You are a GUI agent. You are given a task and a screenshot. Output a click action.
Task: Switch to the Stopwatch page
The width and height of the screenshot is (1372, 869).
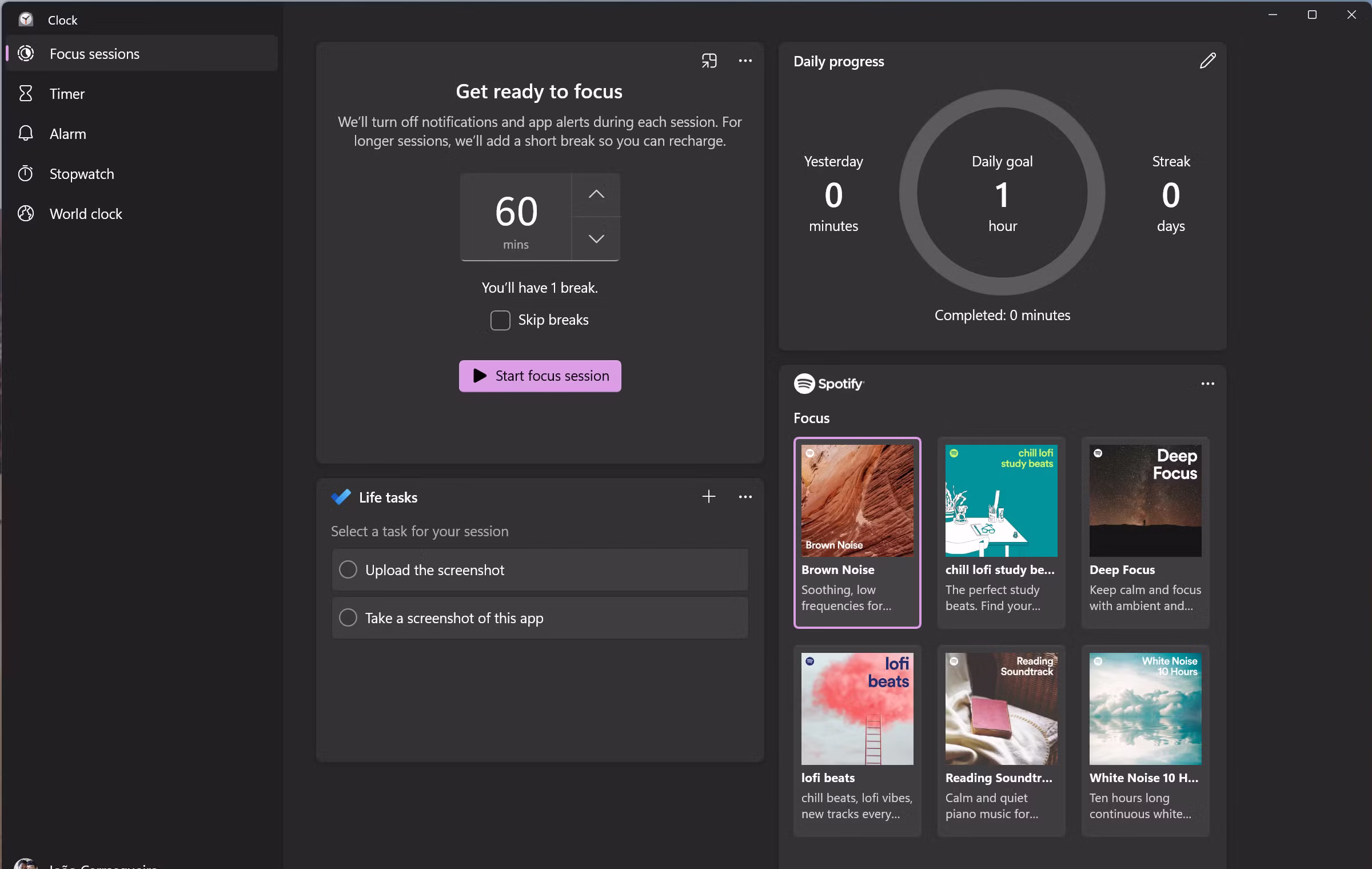[81, 174]
